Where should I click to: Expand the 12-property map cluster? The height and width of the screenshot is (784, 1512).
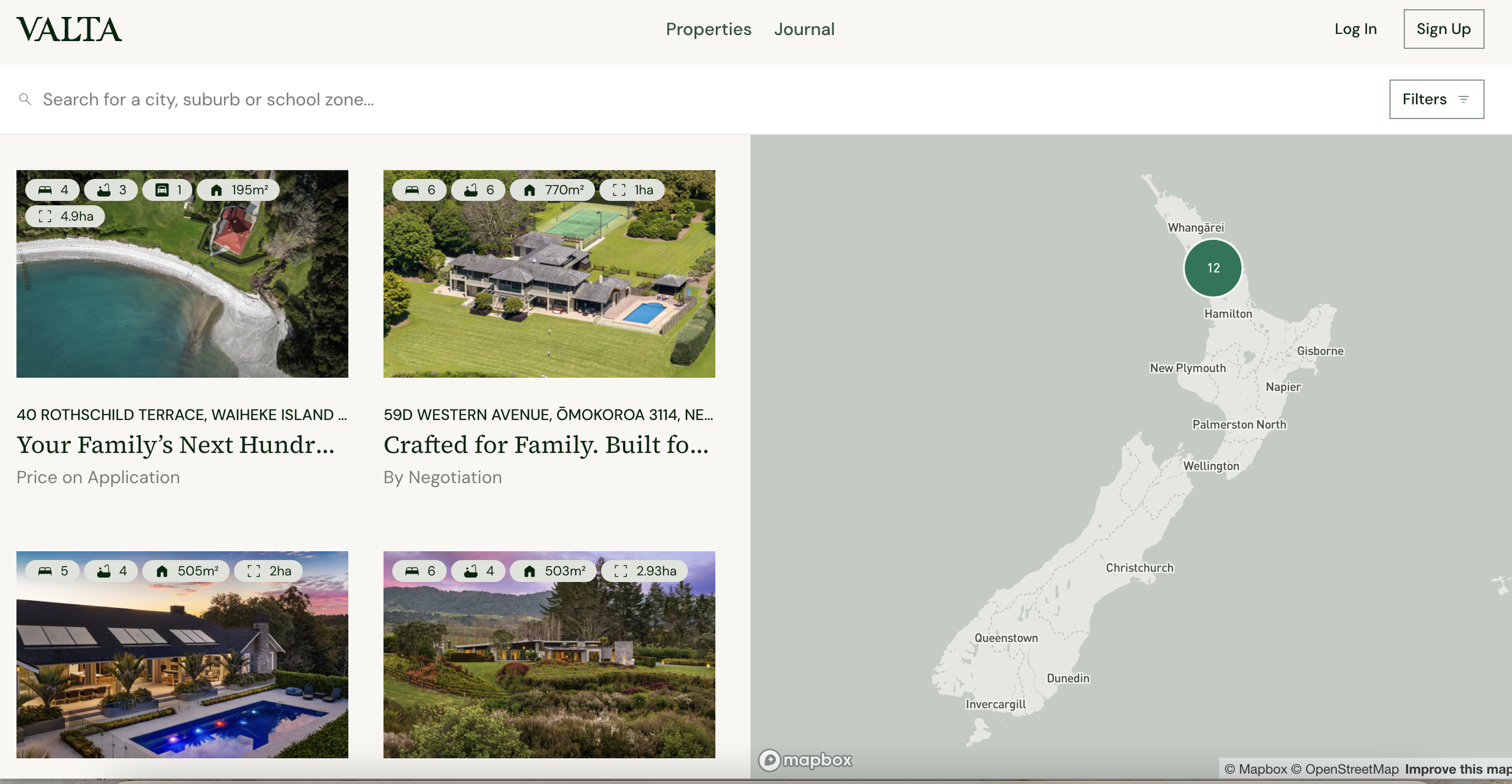pyautogui.click(x=1213, y=268)
